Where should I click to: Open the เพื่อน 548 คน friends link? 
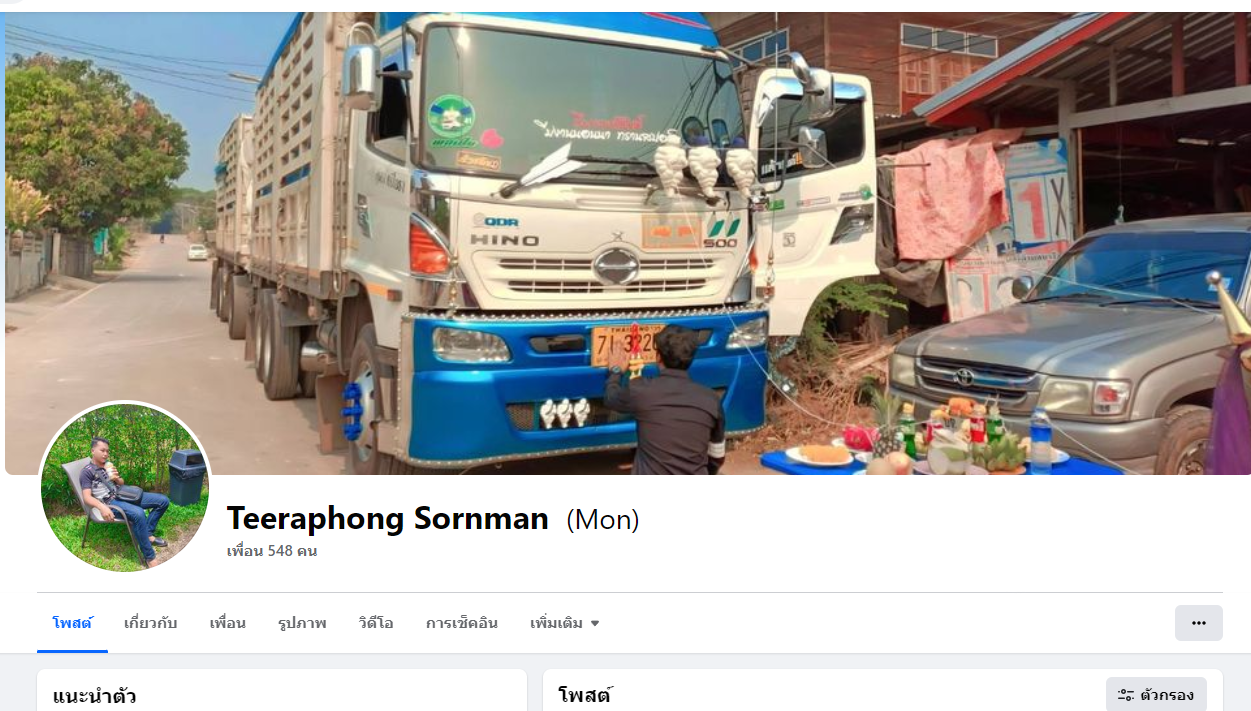click(x=272, y=551)
